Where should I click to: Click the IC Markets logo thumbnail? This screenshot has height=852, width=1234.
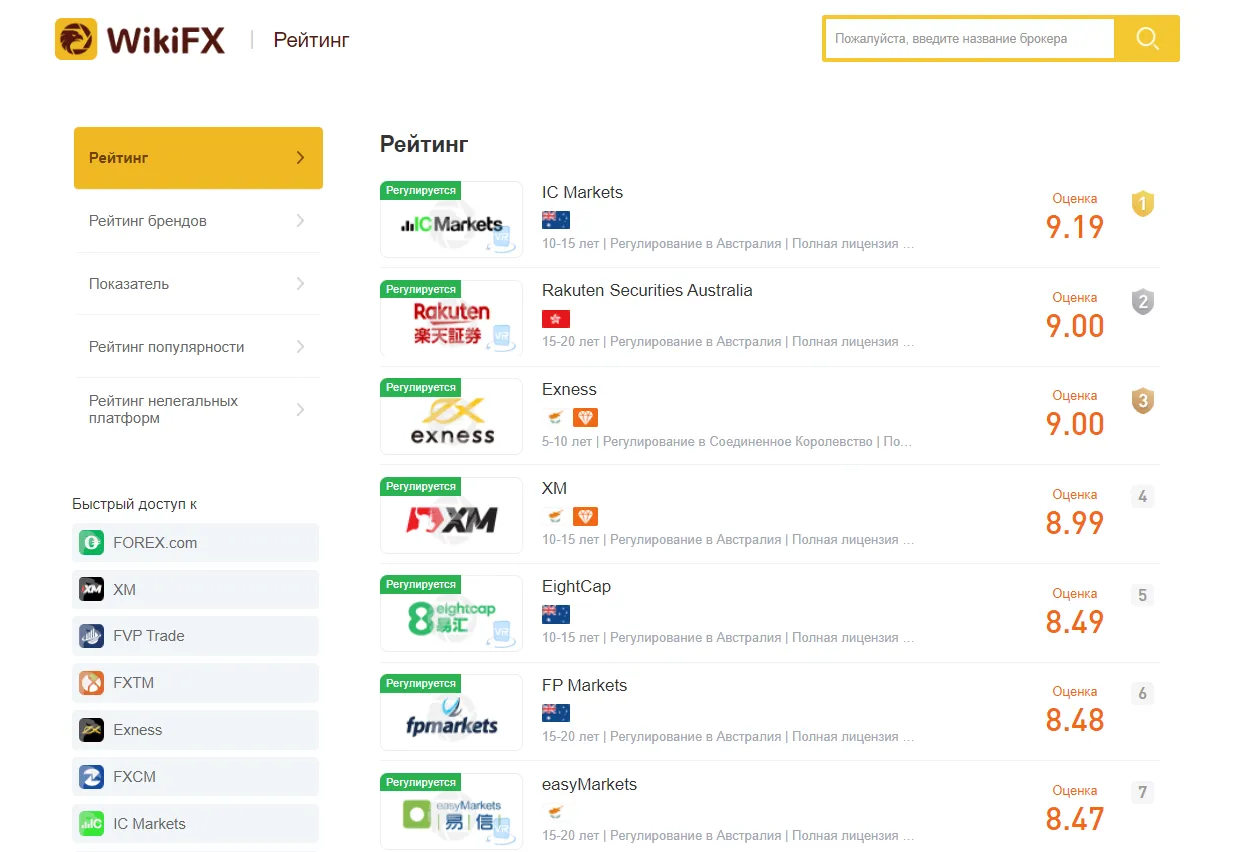[451, 220]
